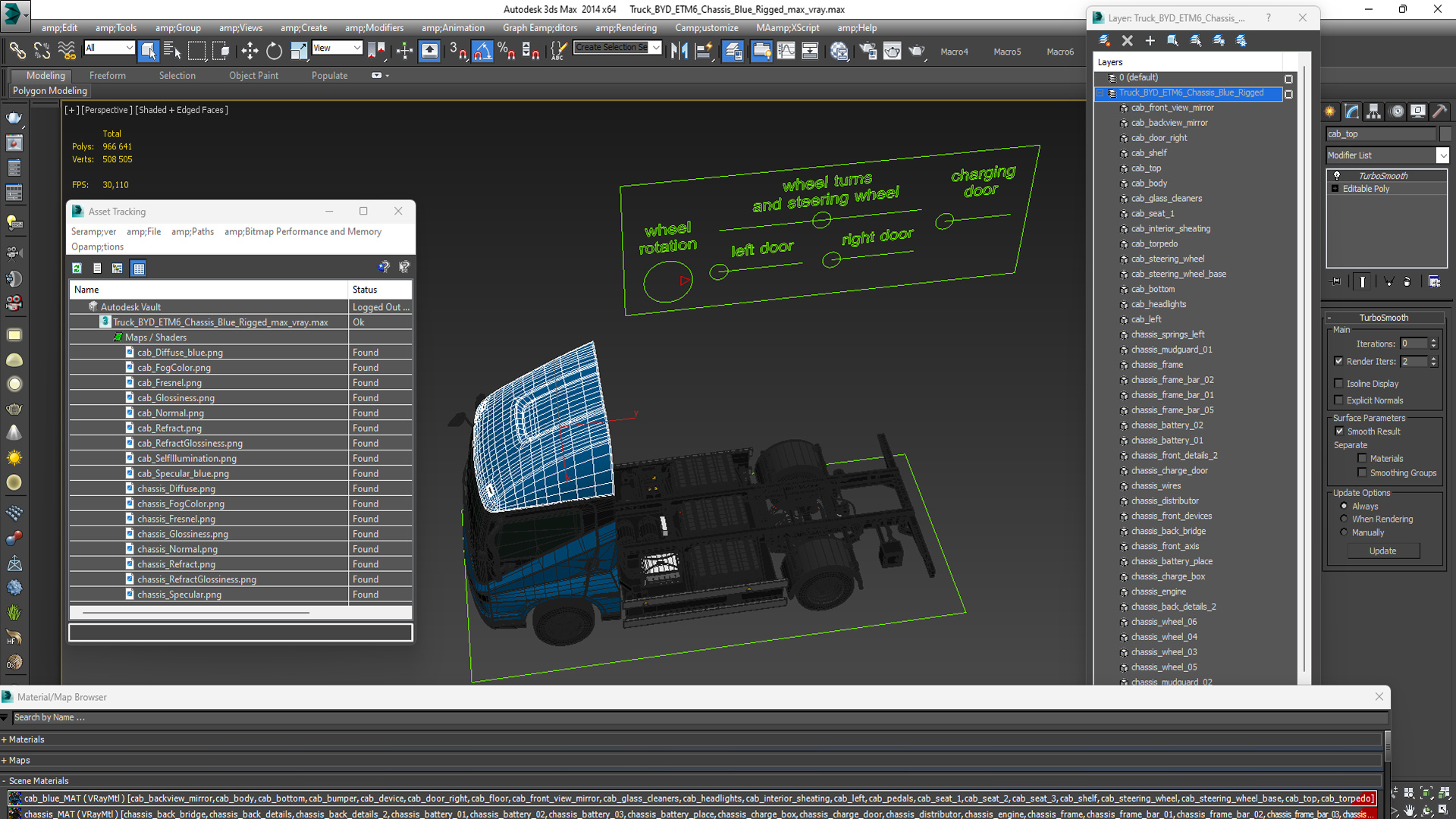The image size is (1456, 819).
Task: Activate the Select and Move tool
Action: coord(249,51)
